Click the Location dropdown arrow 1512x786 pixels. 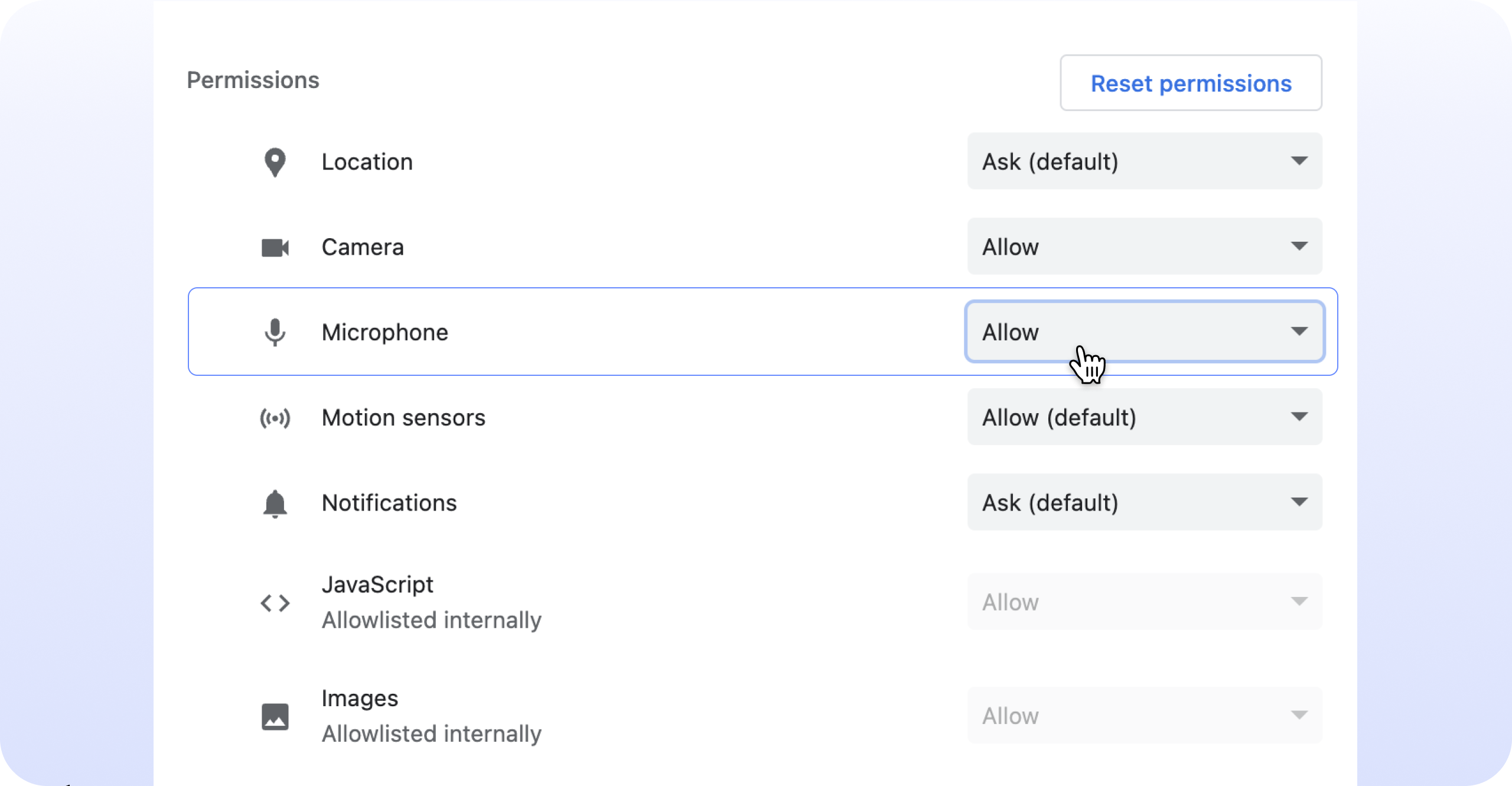click(1299, 161)
